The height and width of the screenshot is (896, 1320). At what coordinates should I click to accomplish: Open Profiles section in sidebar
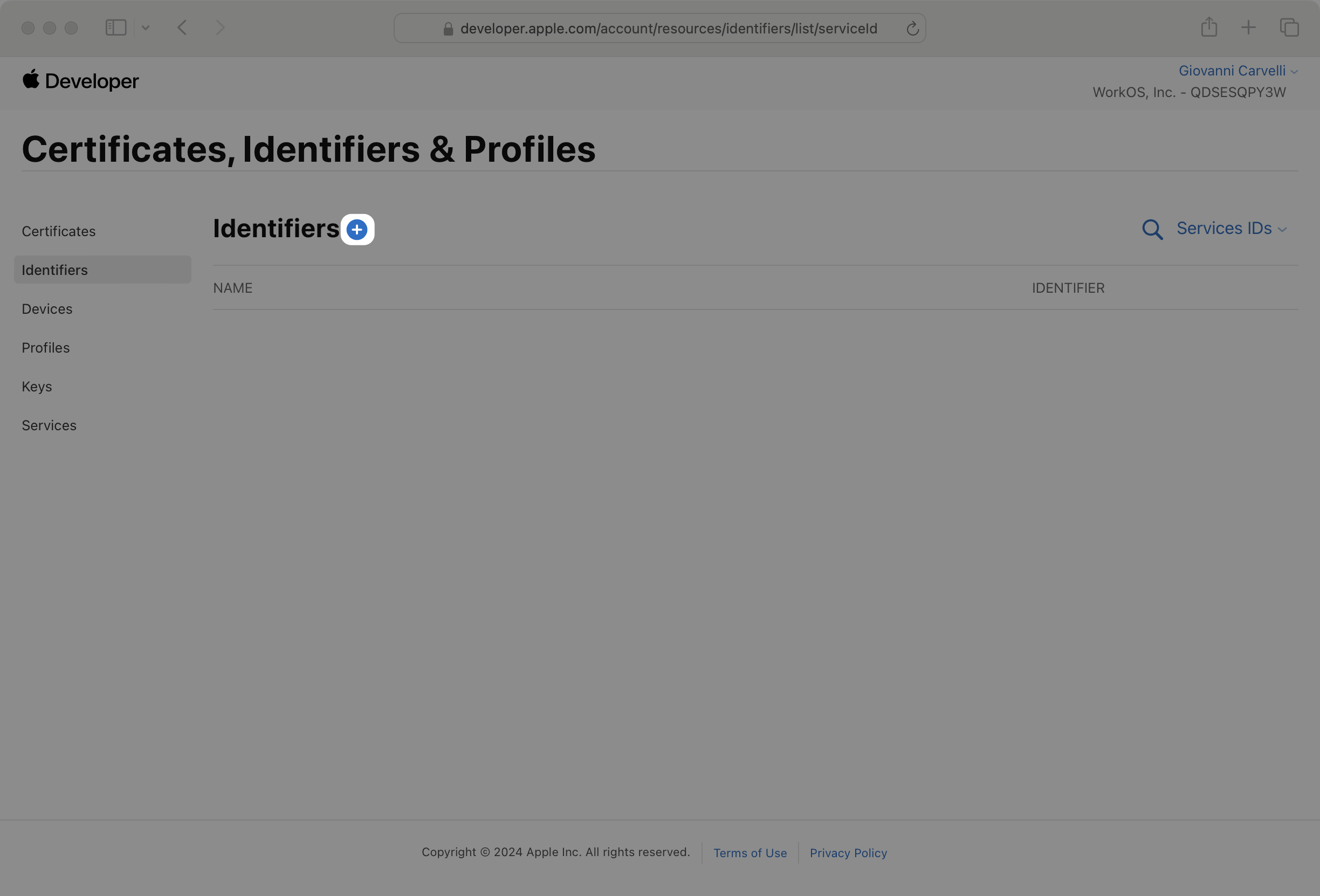[x=45, y=348]
